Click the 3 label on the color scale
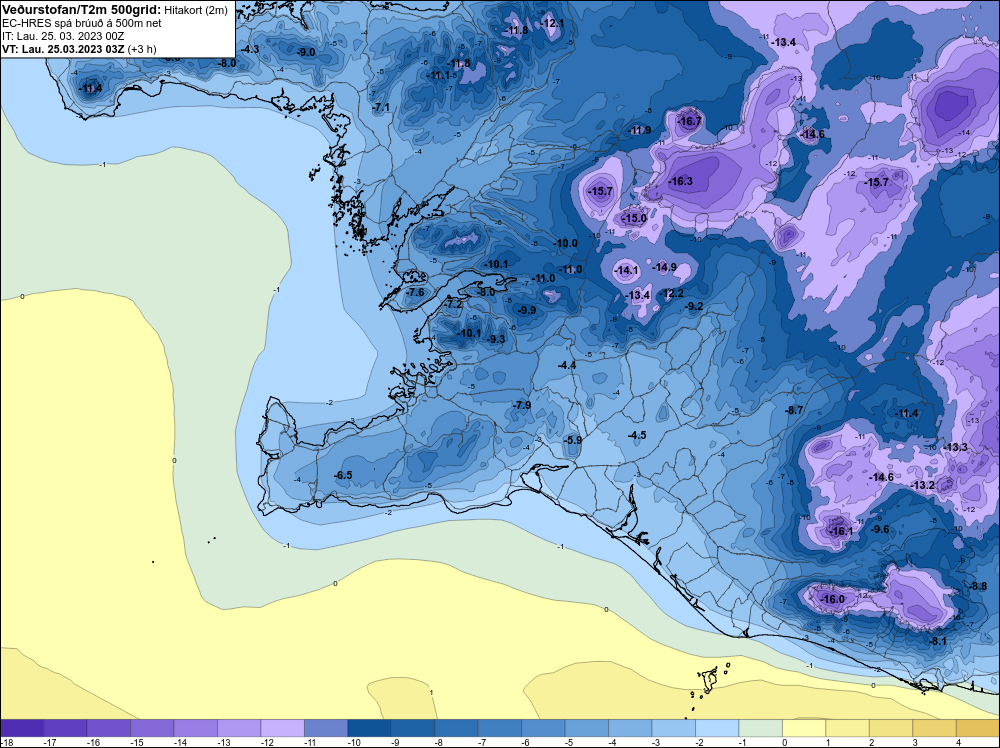The image size is (1000, 748). pyautogui.click(x=915, y=742)
